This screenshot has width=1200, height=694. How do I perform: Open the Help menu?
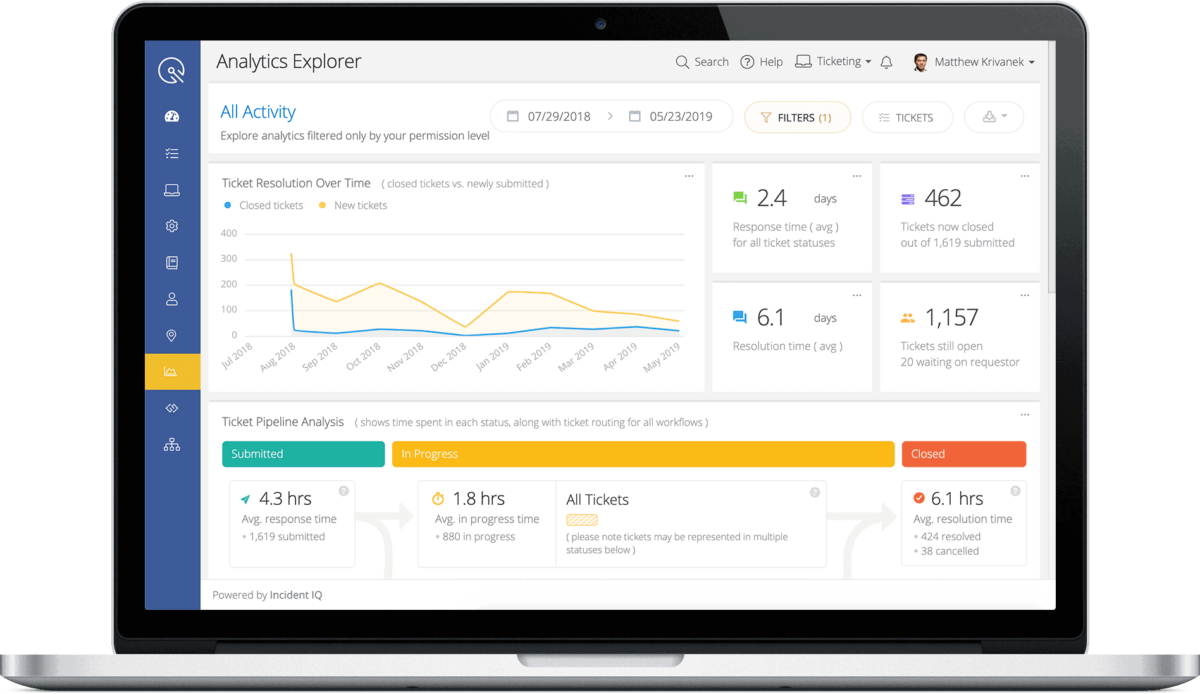762,61
